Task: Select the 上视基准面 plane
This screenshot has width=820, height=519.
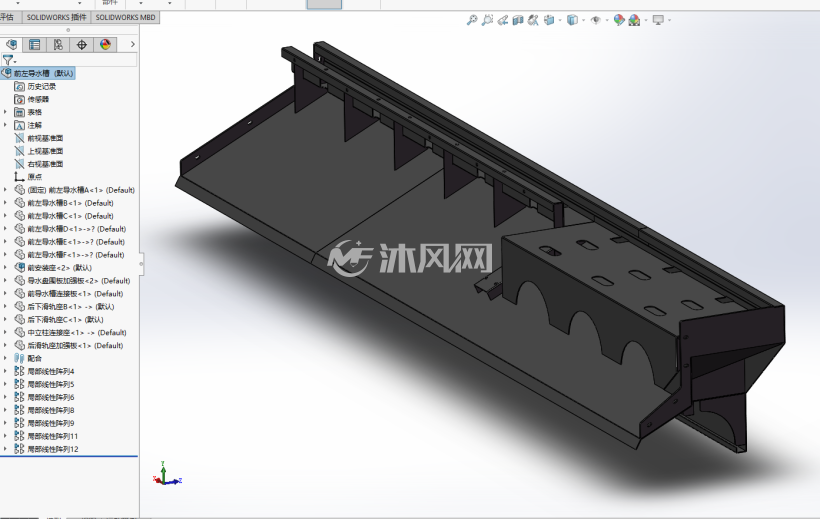Action: tap(39, 151)
